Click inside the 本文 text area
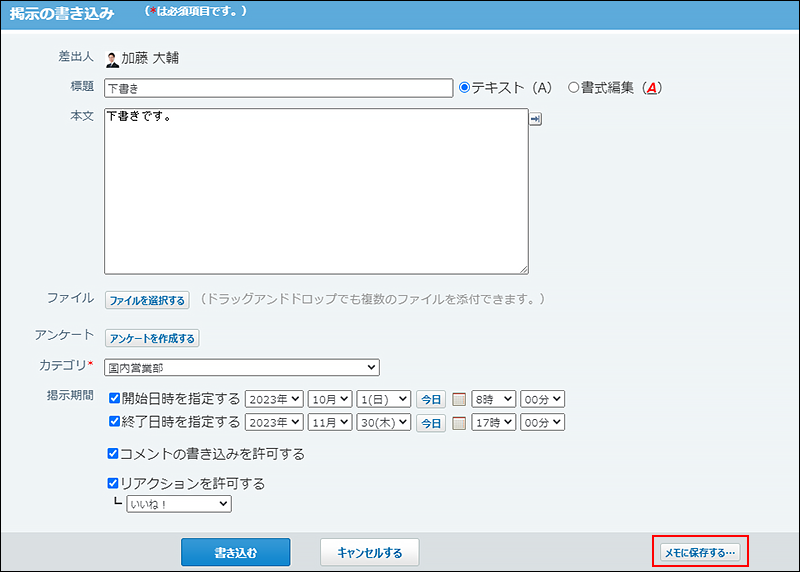 coord(316,191)
